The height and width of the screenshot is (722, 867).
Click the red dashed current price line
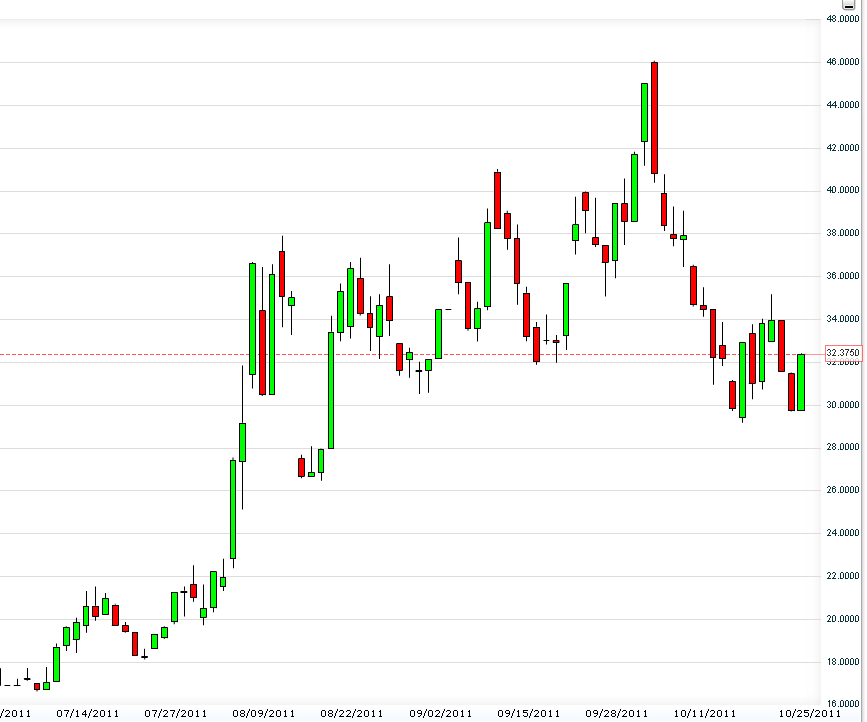click(412, 354)
